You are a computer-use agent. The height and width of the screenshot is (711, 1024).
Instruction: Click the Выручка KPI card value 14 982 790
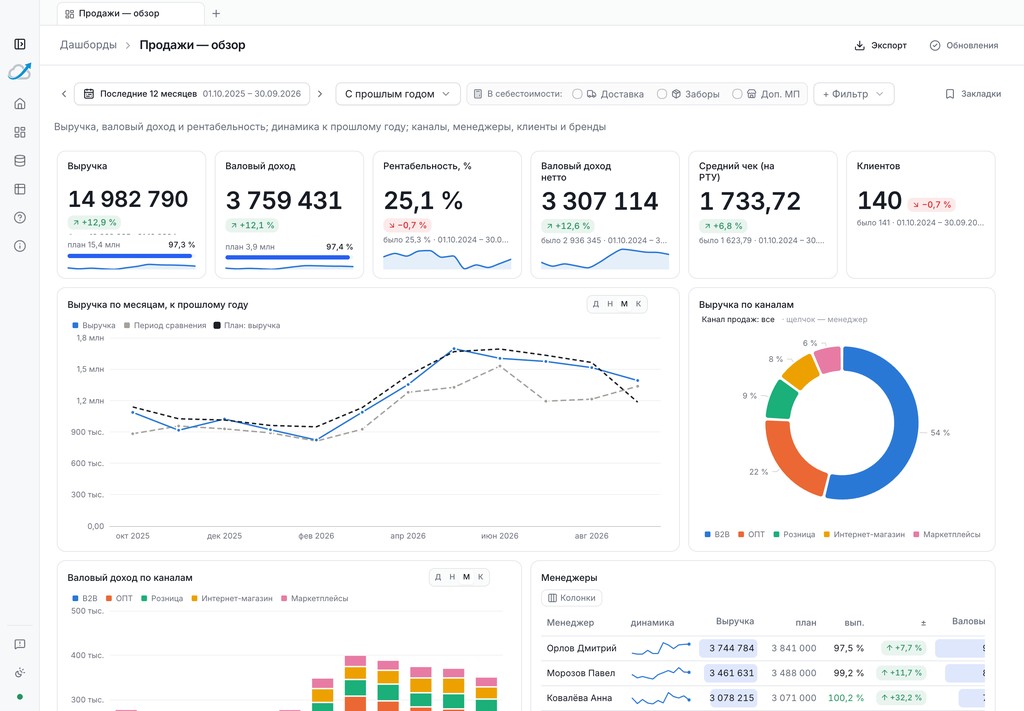[x=128, y=199]
